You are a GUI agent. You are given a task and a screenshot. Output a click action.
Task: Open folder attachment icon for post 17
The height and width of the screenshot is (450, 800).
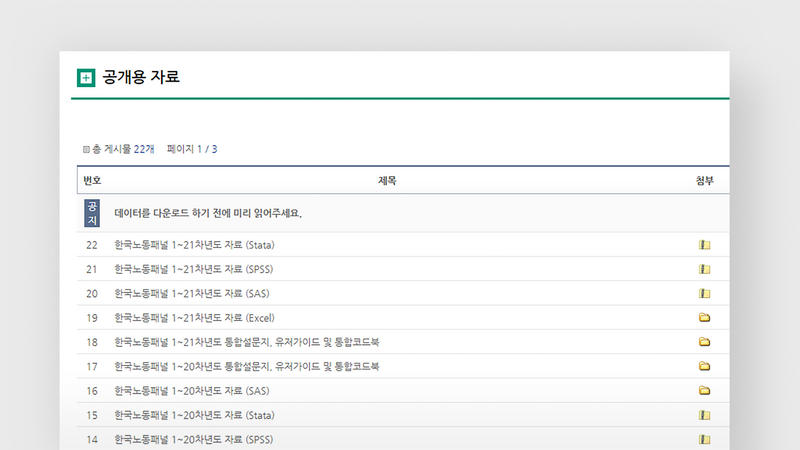tap(704, 367)
